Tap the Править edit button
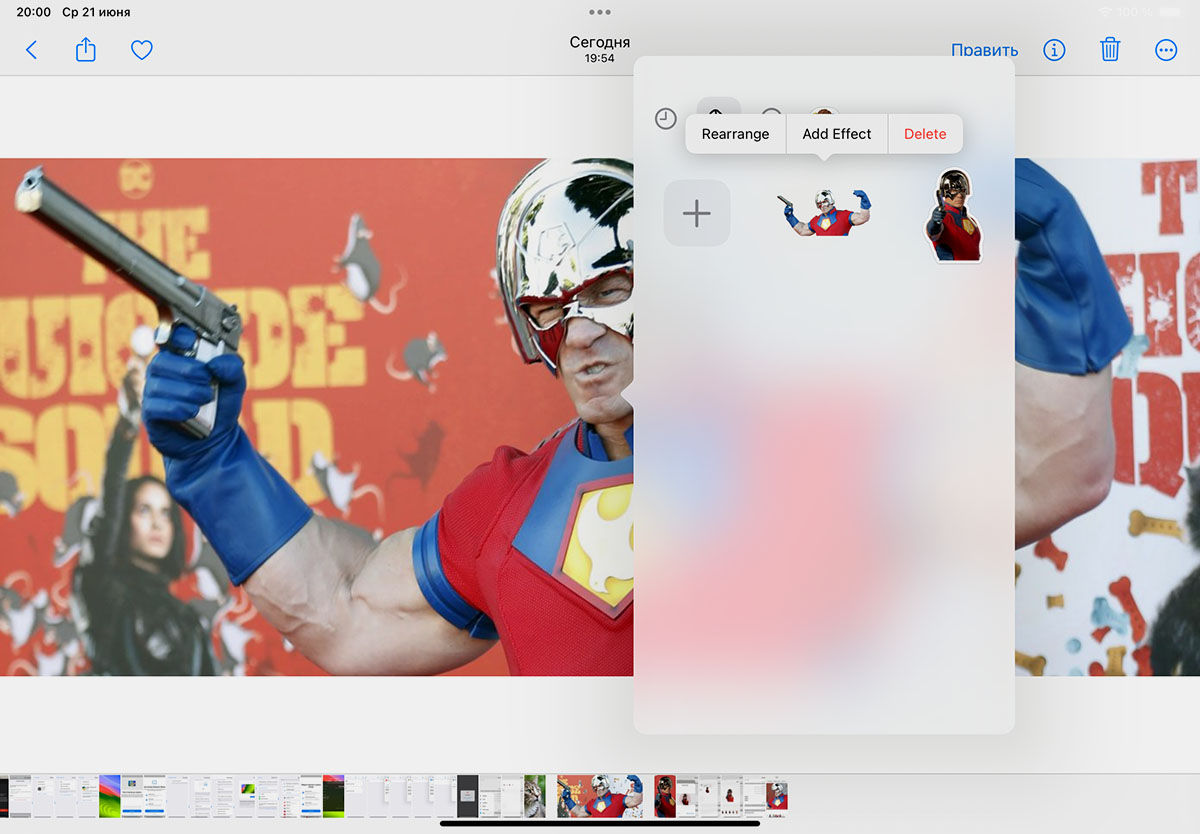This screenshot has height=834, width=1200. tap(984, 50)
